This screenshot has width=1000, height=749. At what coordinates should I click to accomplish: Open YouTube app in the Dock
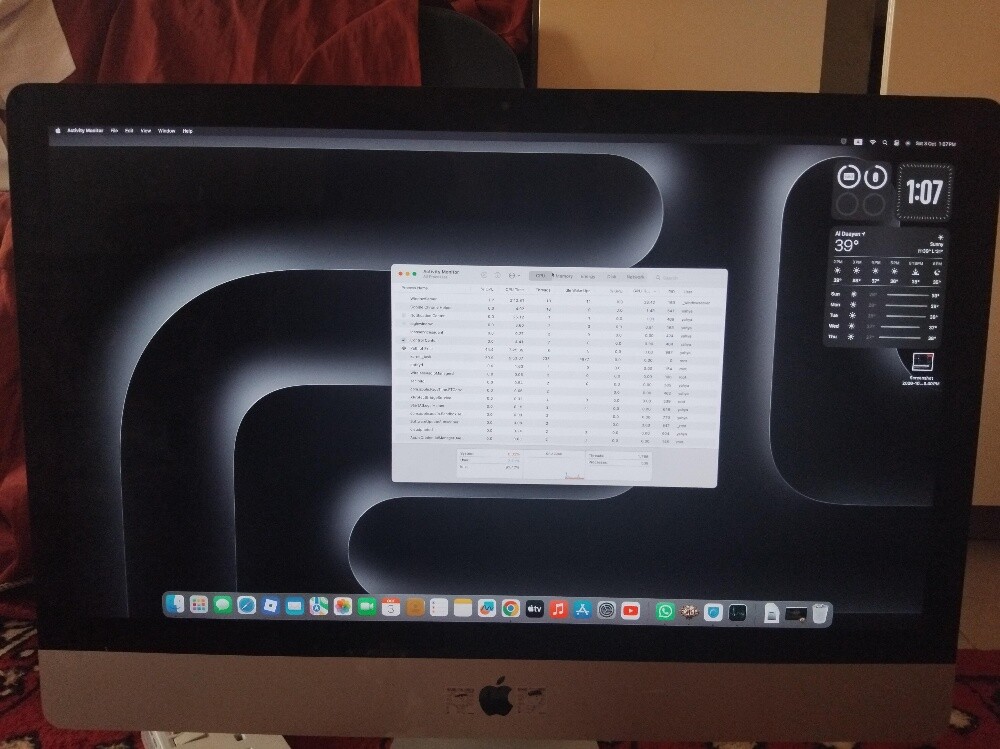[x=630, y=611]
